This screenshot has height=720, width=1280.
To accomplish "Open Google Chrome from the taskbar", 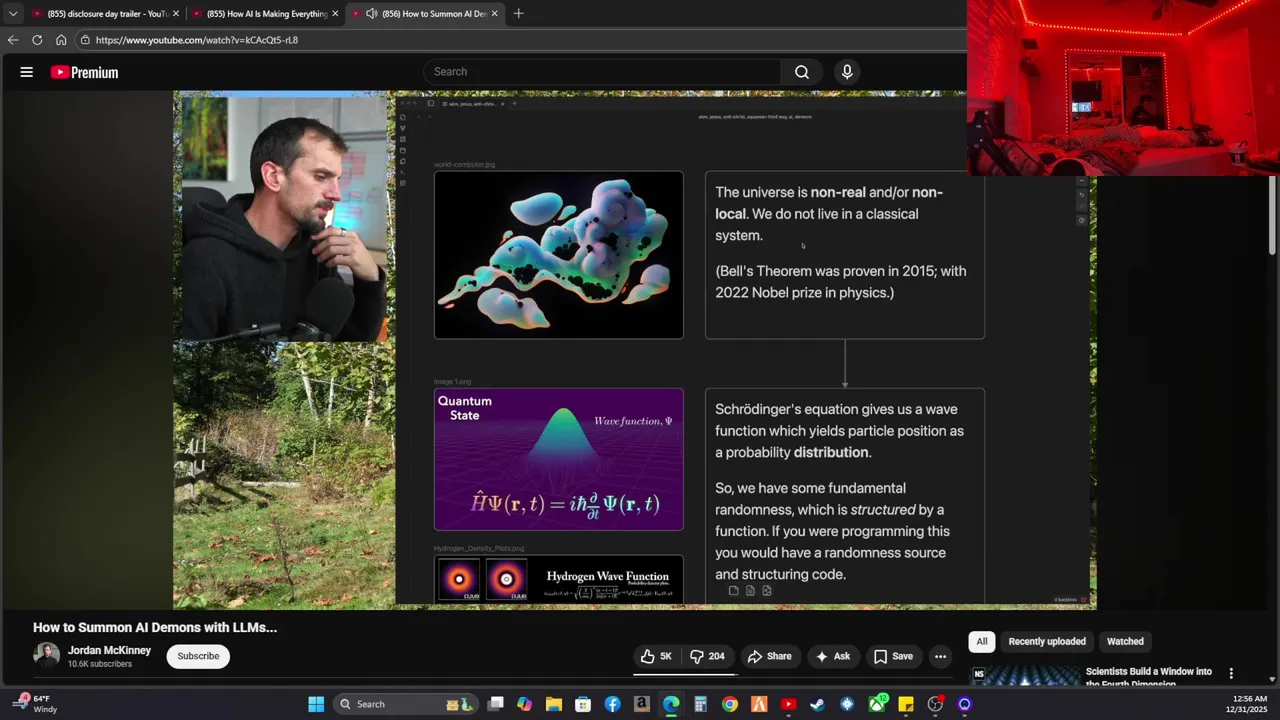I will click(x=730, y=704).
